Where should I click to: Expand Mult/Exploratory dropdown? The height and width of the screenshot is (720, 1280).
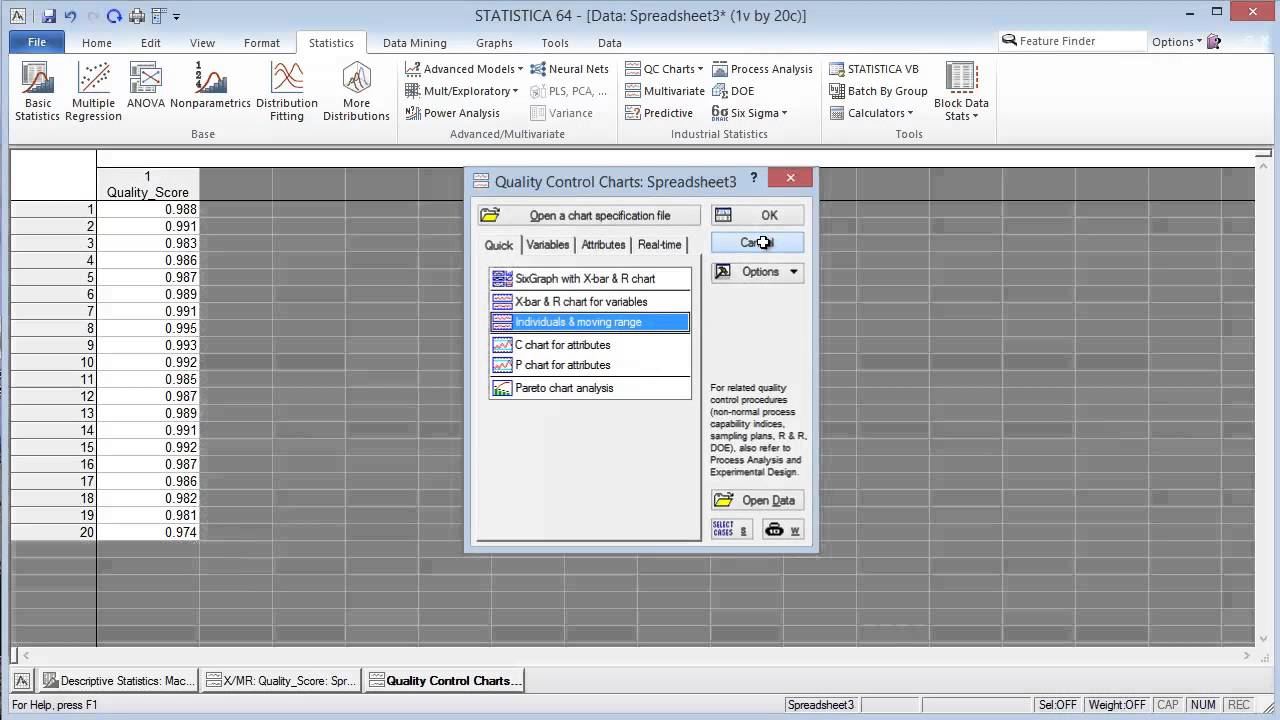coord(462,91)
